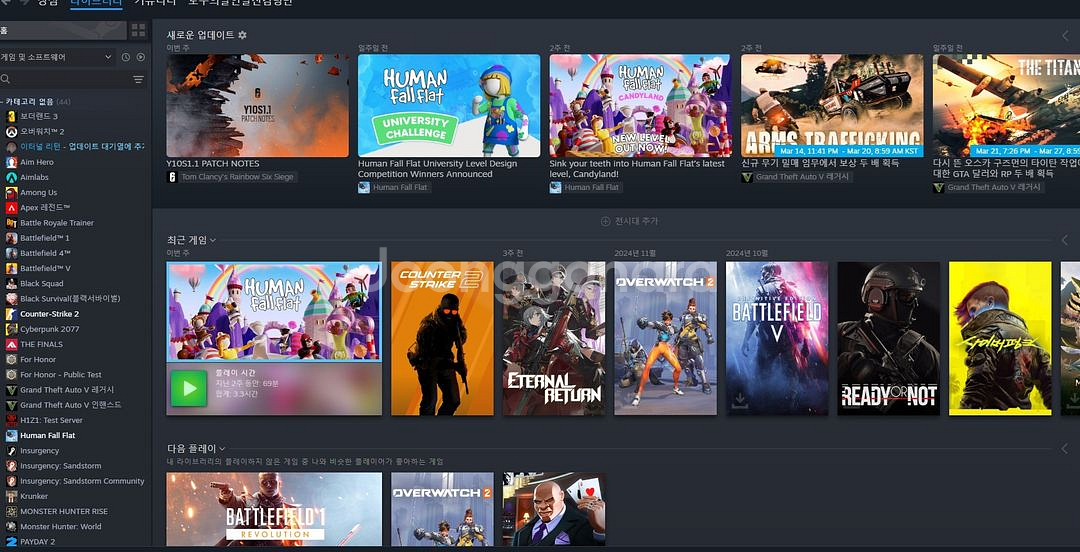Click the plus icon beside 선시대 추가
The height and width of the screenshot is (552, 1080).
[x=605, y=221]
